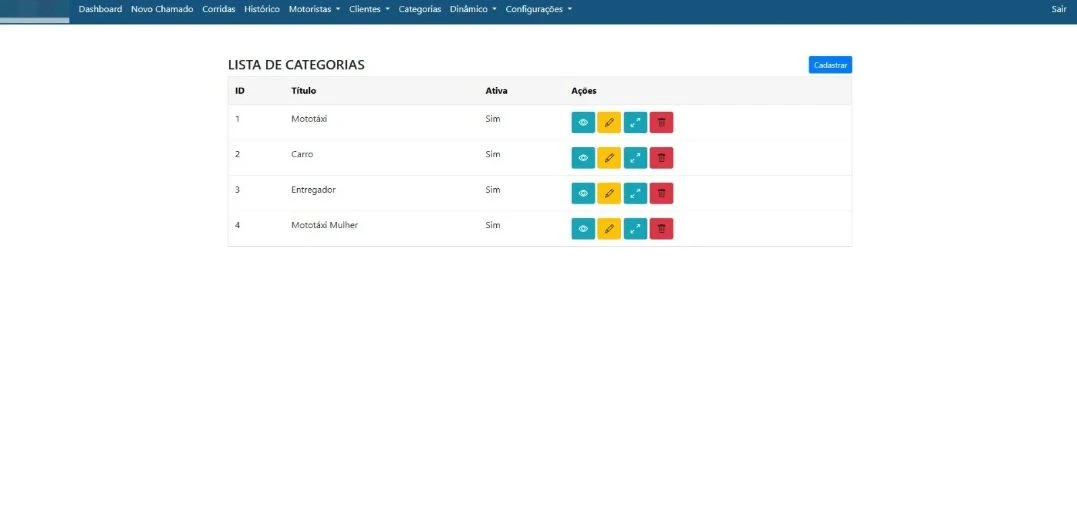Go to the Dashboard page

click(100, 9)
